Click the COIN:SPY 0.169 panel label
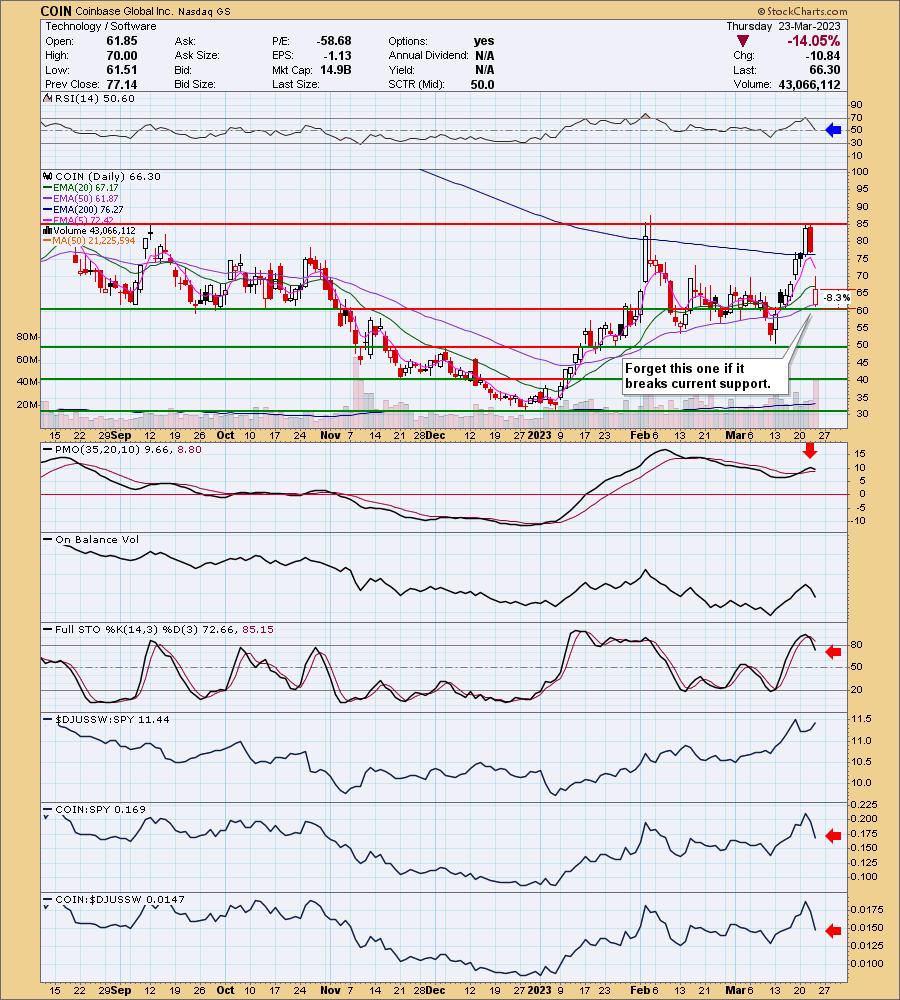This screenshot has height=1000, width=900. point(100,809)
